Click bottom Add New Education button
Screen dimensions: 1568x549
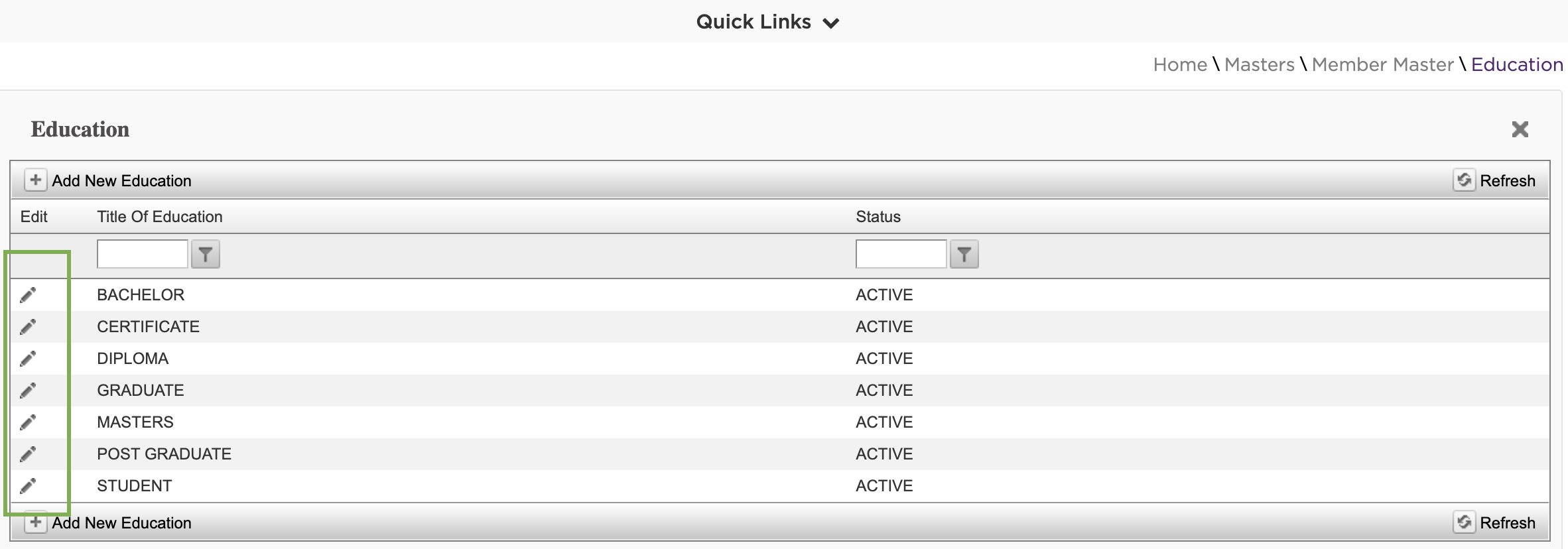108,522
